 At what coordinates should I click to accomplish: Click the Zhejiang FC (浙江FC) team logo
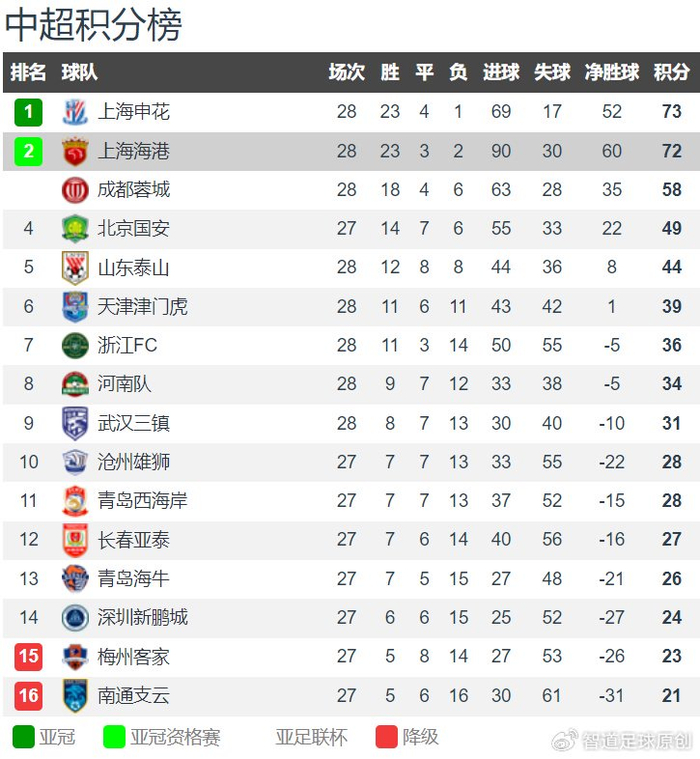pyautogui.click(x=75, y=346)
